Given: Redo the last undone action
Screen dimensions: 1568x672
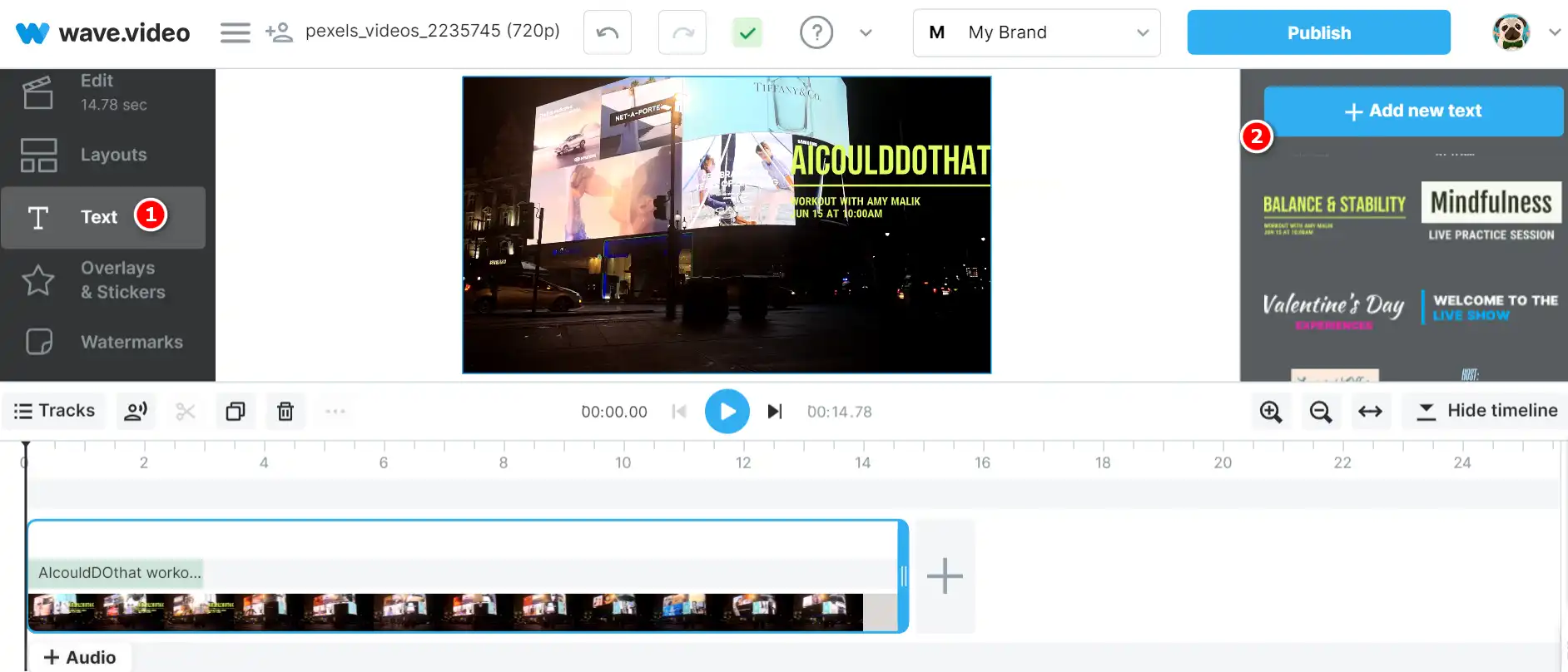Looking at the screenshot, I should pyautogui.click(x=682, y=32).
